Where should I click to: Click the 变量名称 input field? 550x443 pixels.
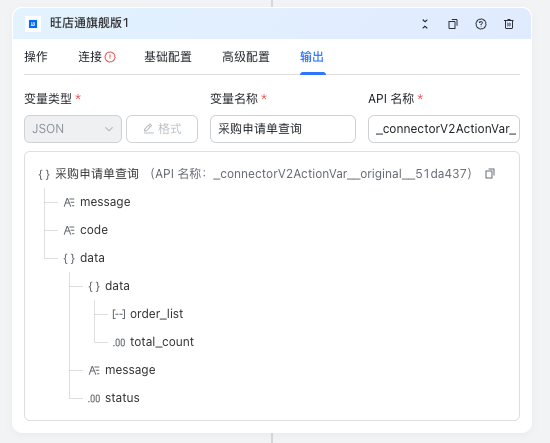pos(283,129)
